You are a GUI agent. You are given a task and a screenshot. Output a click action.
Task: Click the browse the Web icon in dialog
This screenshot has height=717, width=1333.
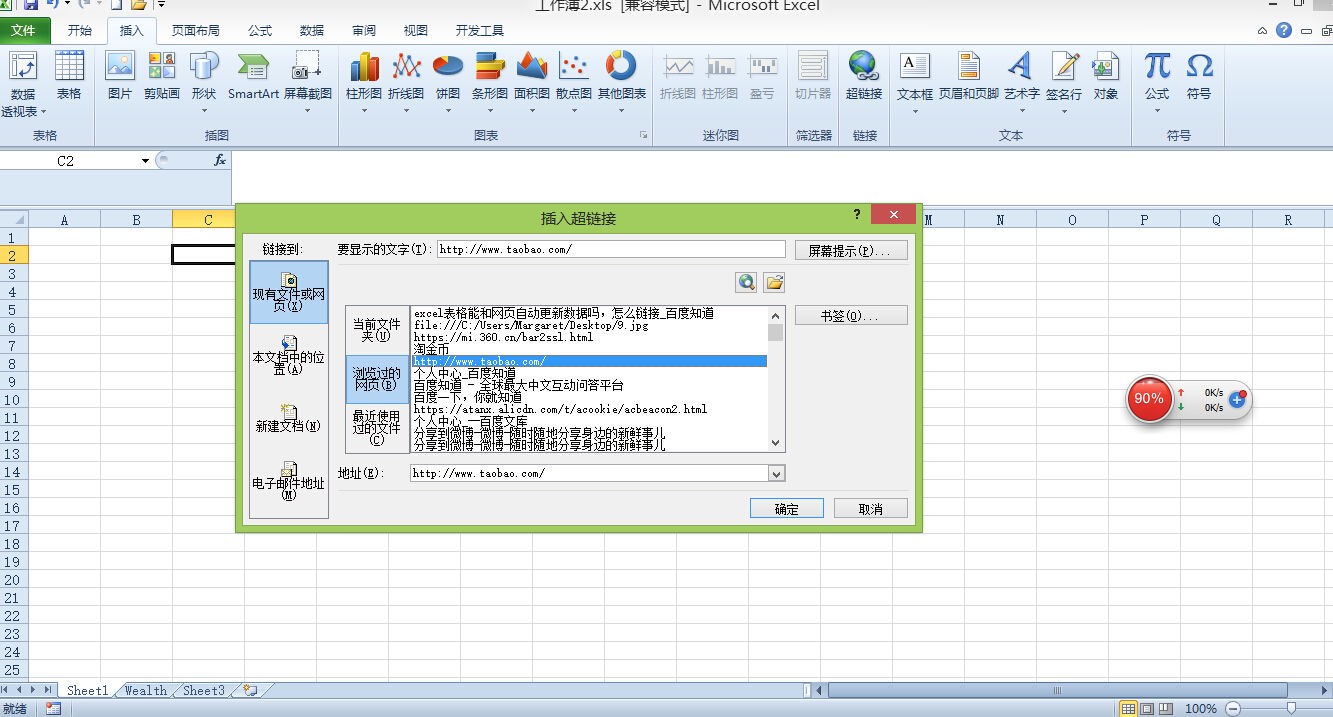[746, 283]
